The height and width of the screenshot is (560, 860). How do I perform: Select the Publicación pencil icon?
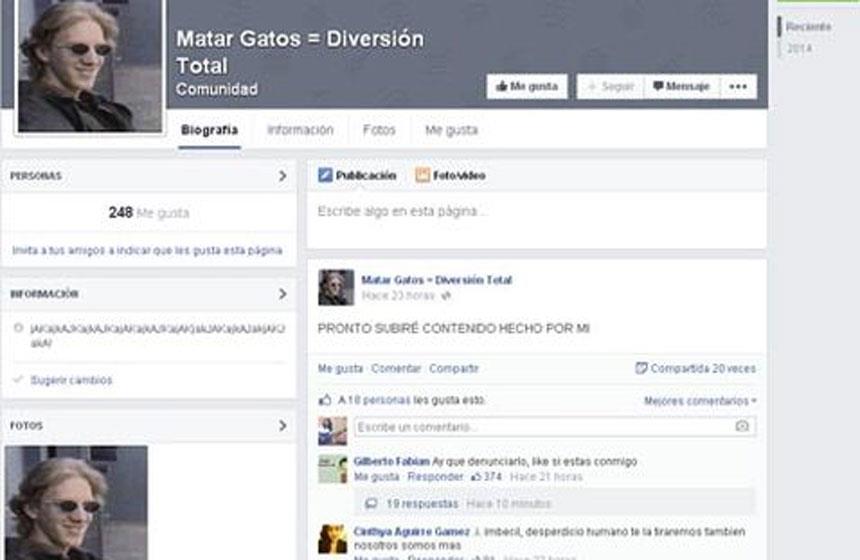pyautogui.click(x=325, y=175)
